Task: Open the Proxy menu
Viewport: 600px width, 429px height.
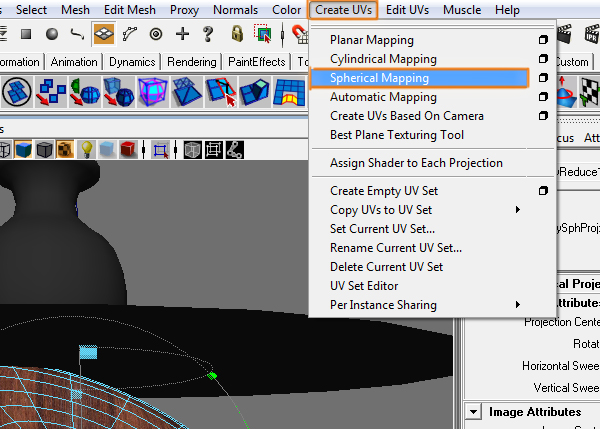Action: click(184, 10)
